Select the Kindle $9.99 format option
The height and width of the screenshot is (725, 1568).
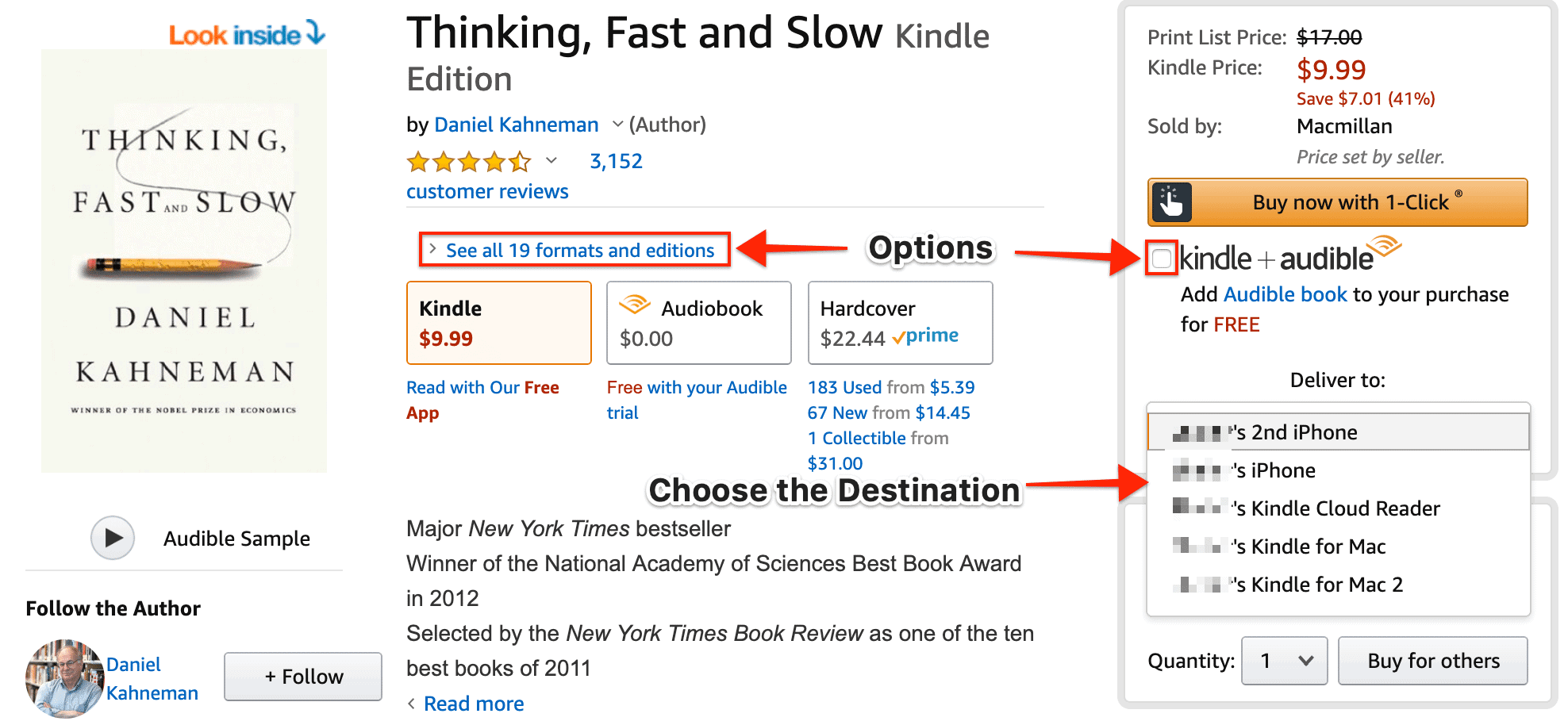(498, 322)
